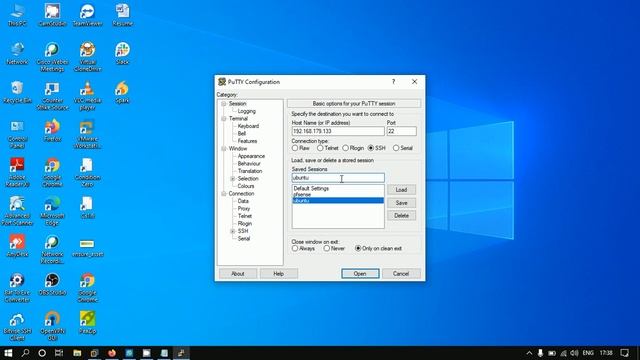Open the Translation category

250,171
